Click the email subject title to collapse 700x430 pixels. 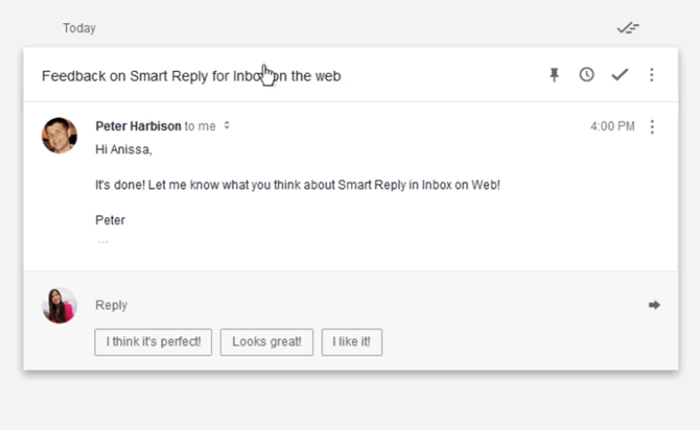click(191, 76)
